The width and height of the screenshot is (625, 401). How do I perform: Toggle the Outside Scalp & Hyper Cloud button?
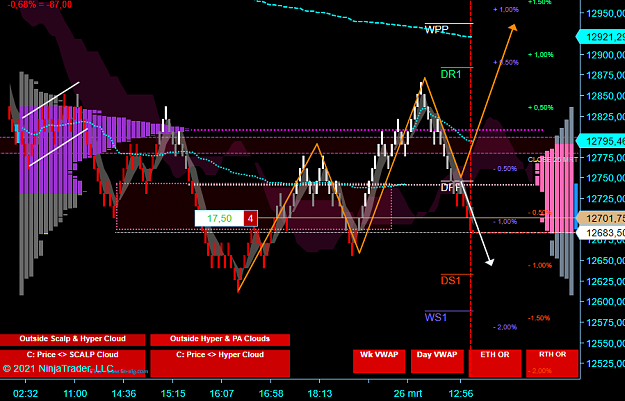(x=72, y=339)
